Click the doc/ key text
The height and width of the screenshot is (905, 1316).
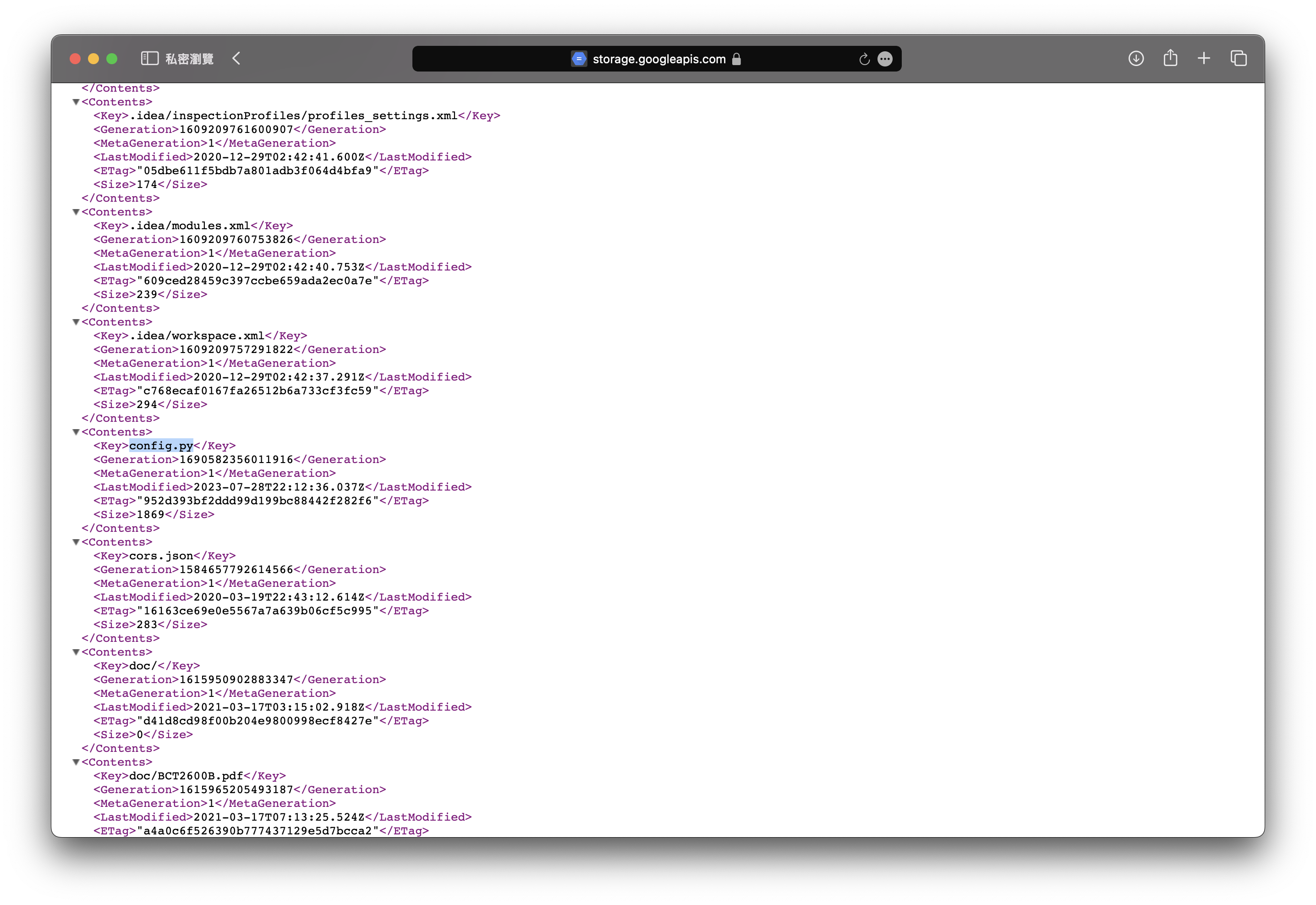pyautogui.click(x=143, y=666)
